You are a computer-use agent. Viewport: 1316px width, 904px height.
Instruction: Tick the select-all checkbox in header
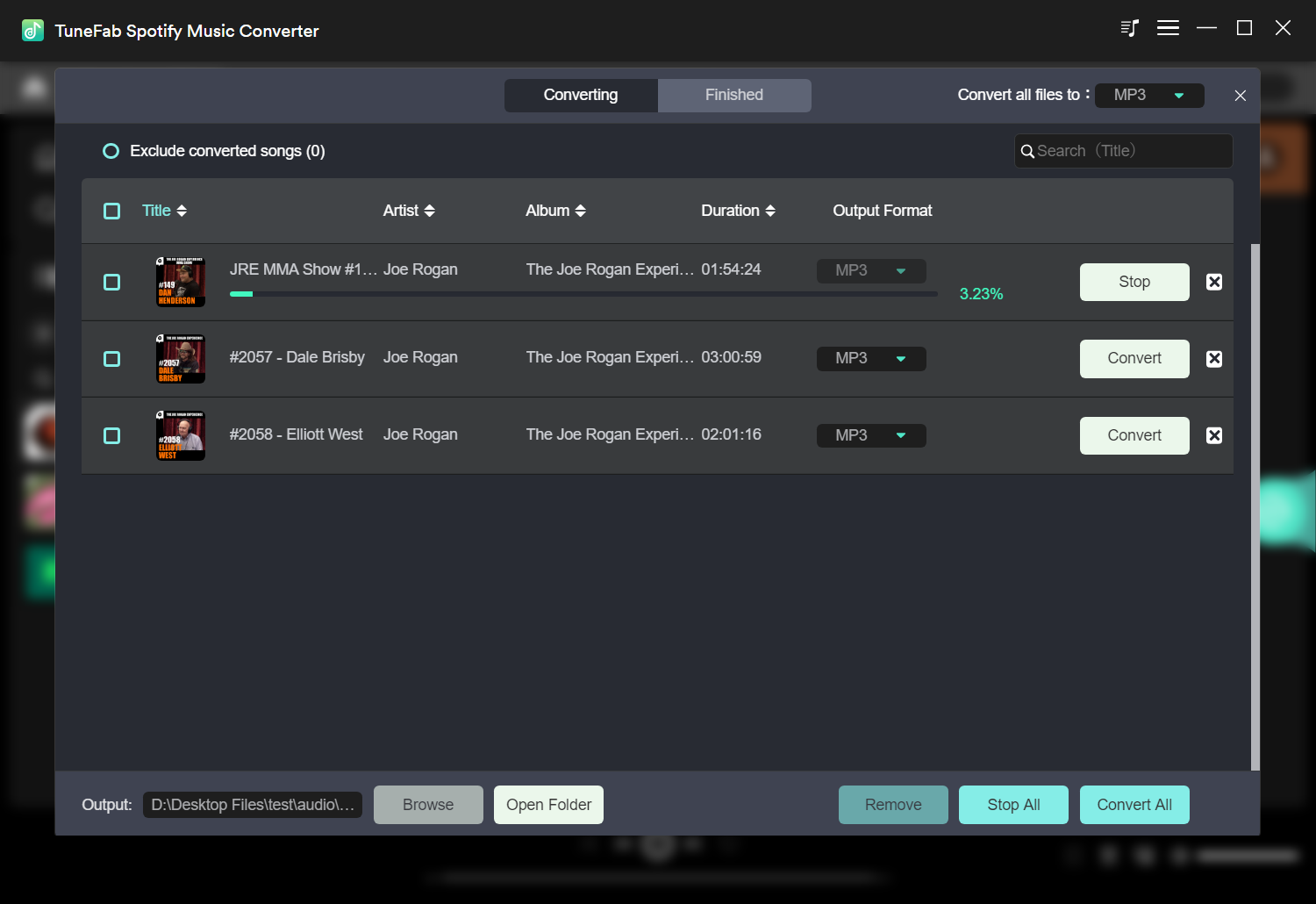point(111,211)
